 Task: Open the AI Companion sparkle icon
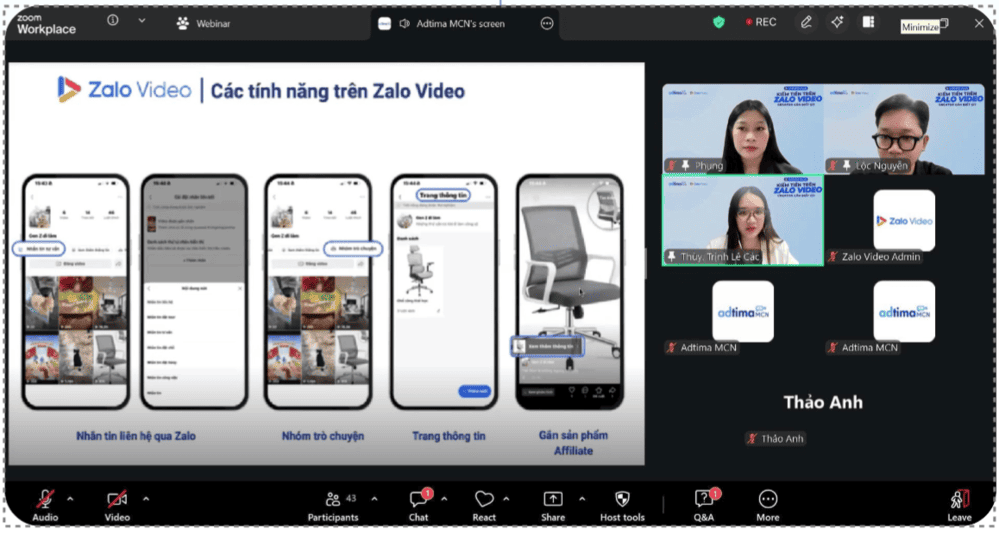click(837, 22)
